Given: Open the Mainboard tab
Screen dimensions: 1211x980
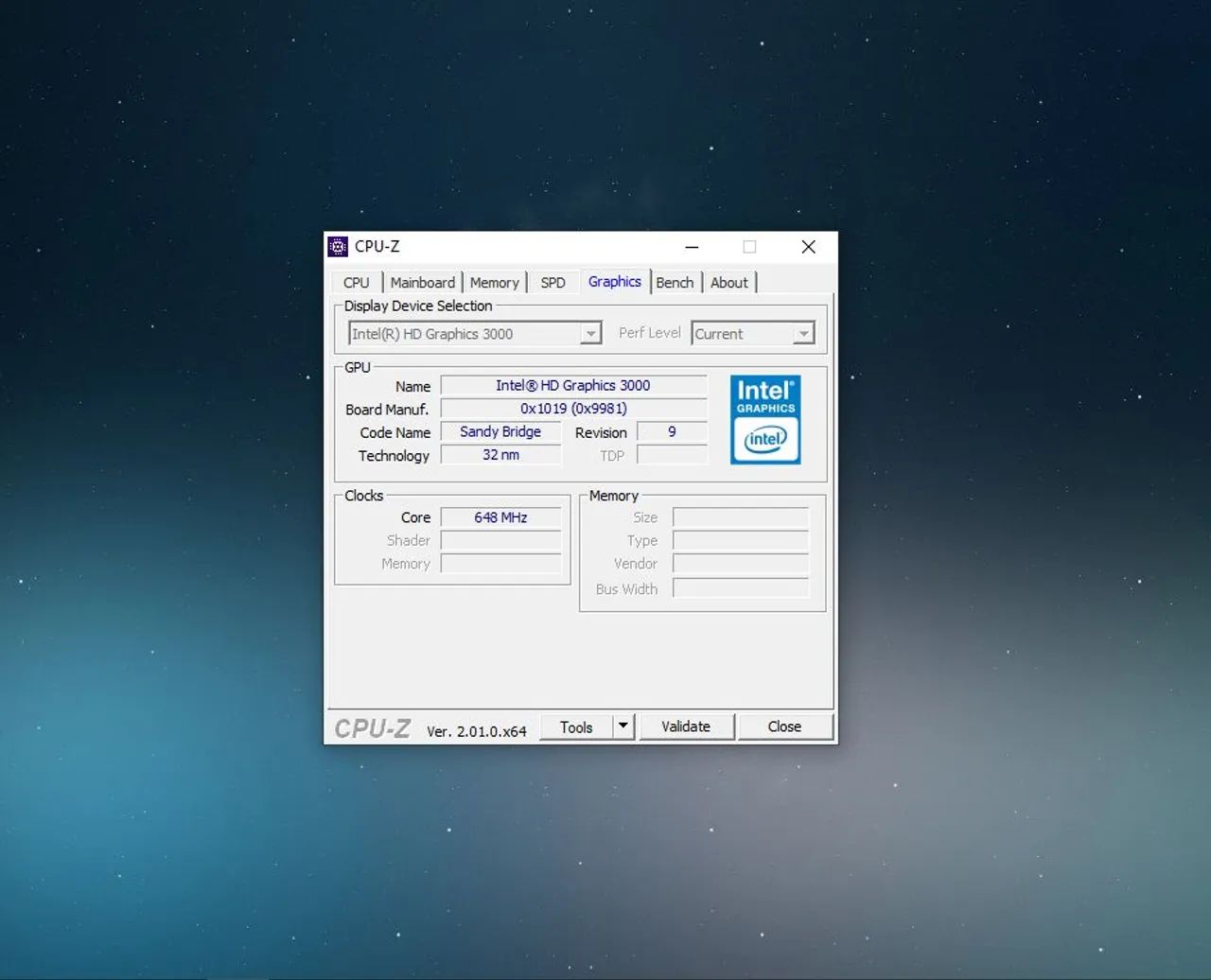Looking at the screenshot, I should (422, 283).
